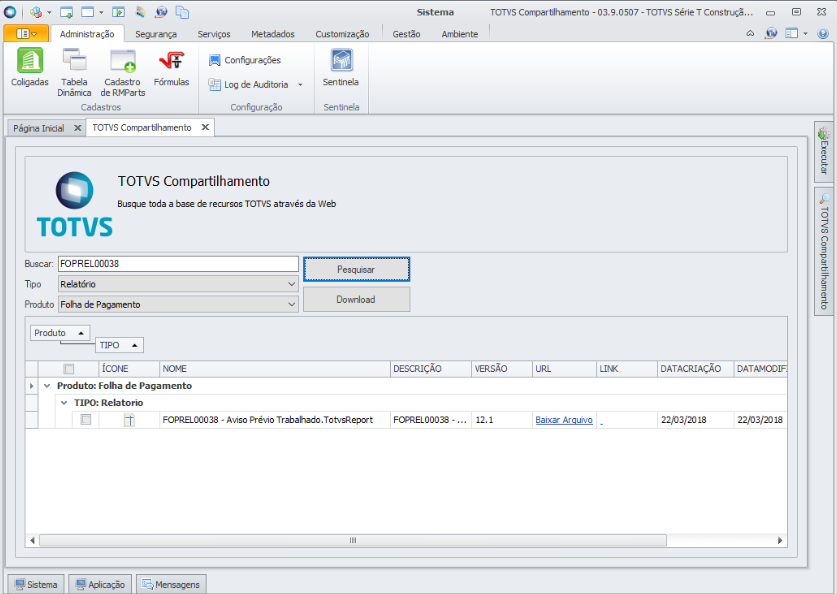Open the Aplicação bottom panel button

tap(100, 584)
